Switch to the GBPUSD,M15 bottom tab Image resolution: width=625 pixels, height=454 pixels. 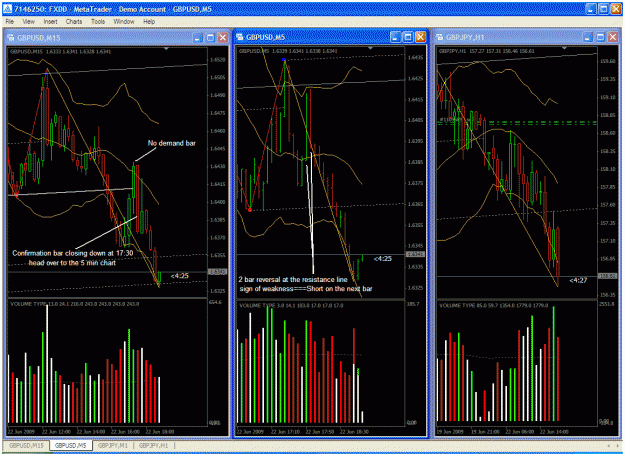click(x=26, y=445)
